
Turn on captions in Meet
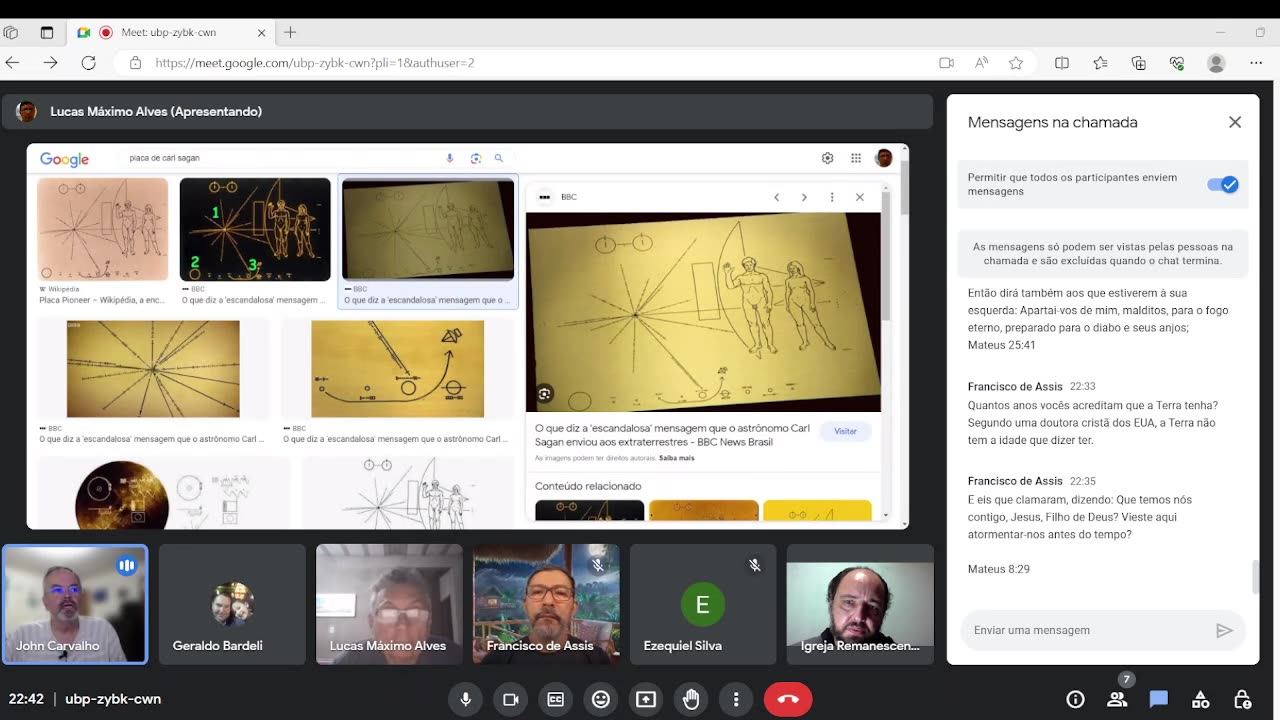coord(555,699)
